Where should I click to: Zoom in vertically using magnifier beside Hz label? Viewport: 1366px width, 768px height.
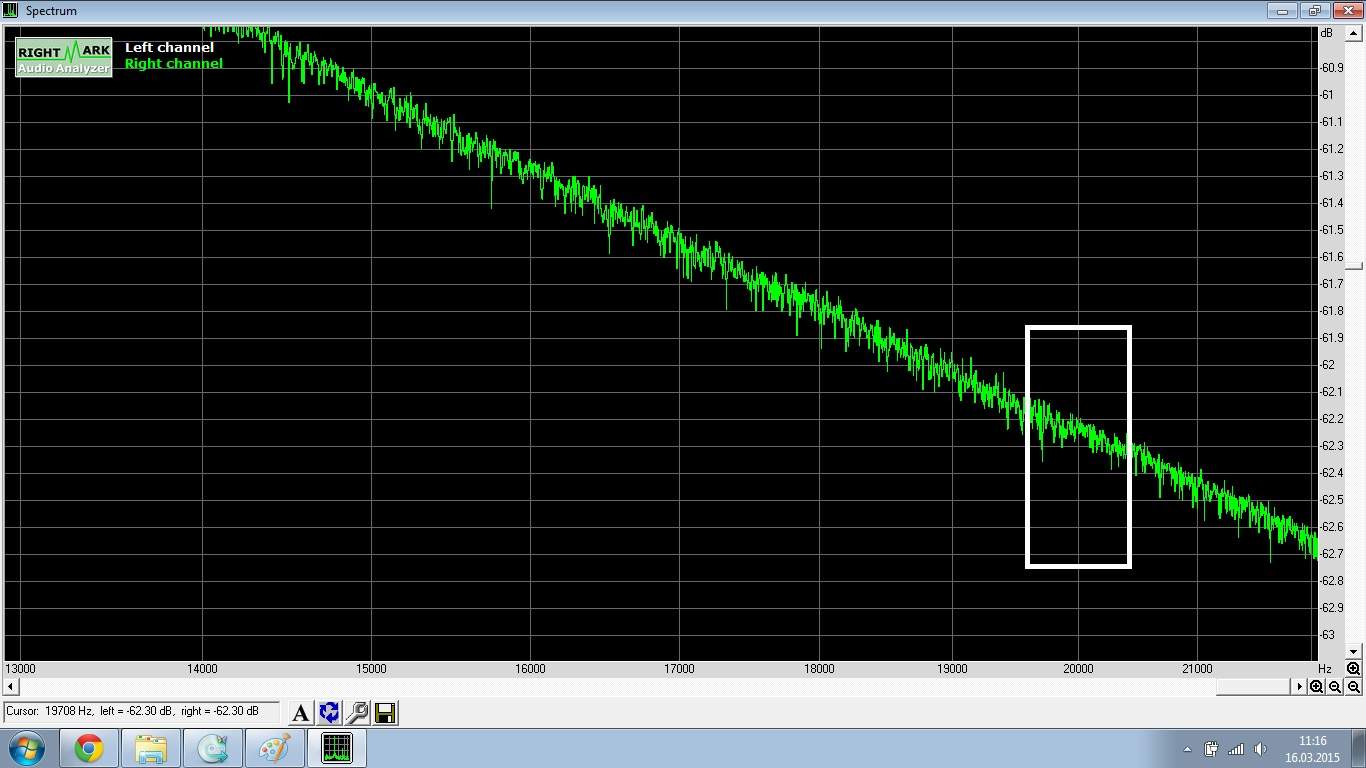(x=1353, y=668)
